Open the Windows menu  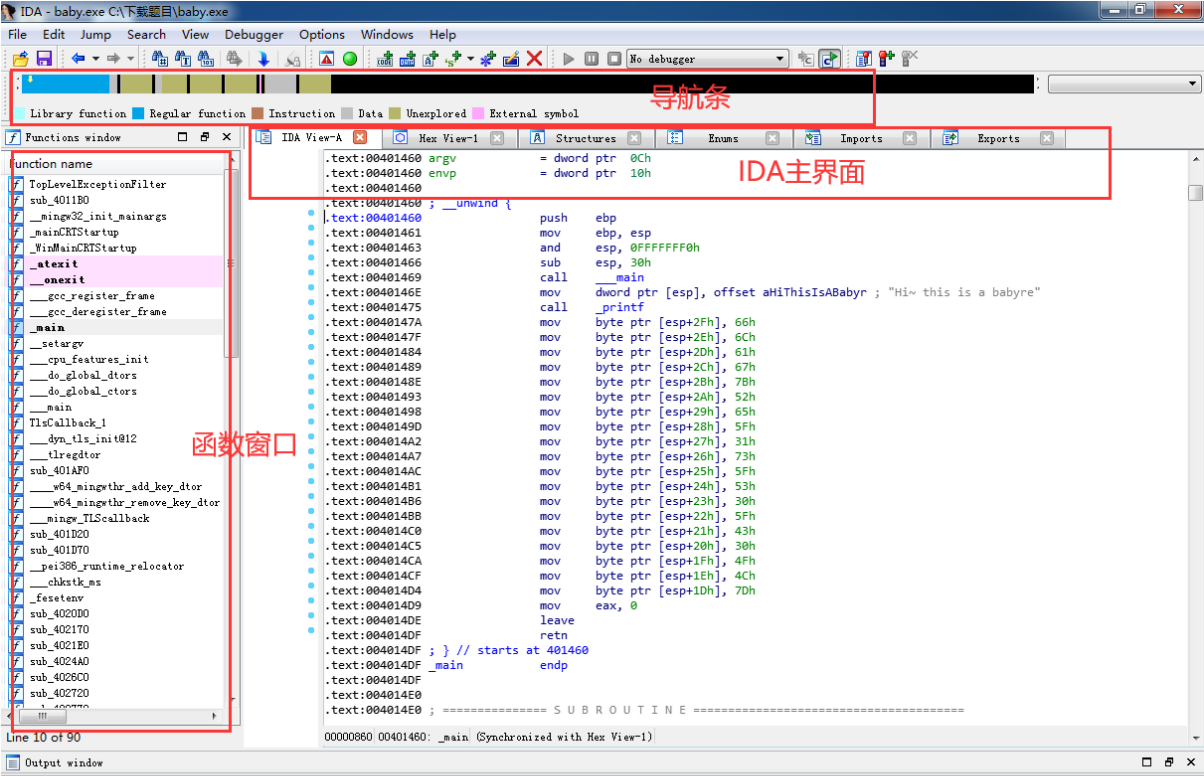click(387, 34)
